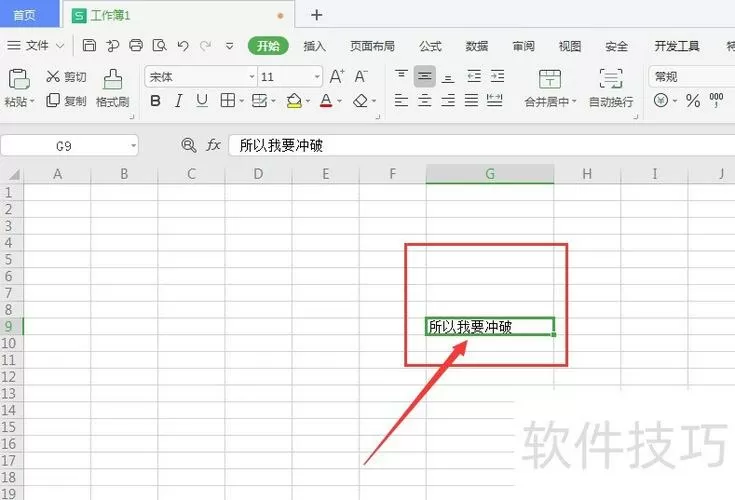Toggle Bold formatting
735x500 pixels.
[x=156, y=100]
